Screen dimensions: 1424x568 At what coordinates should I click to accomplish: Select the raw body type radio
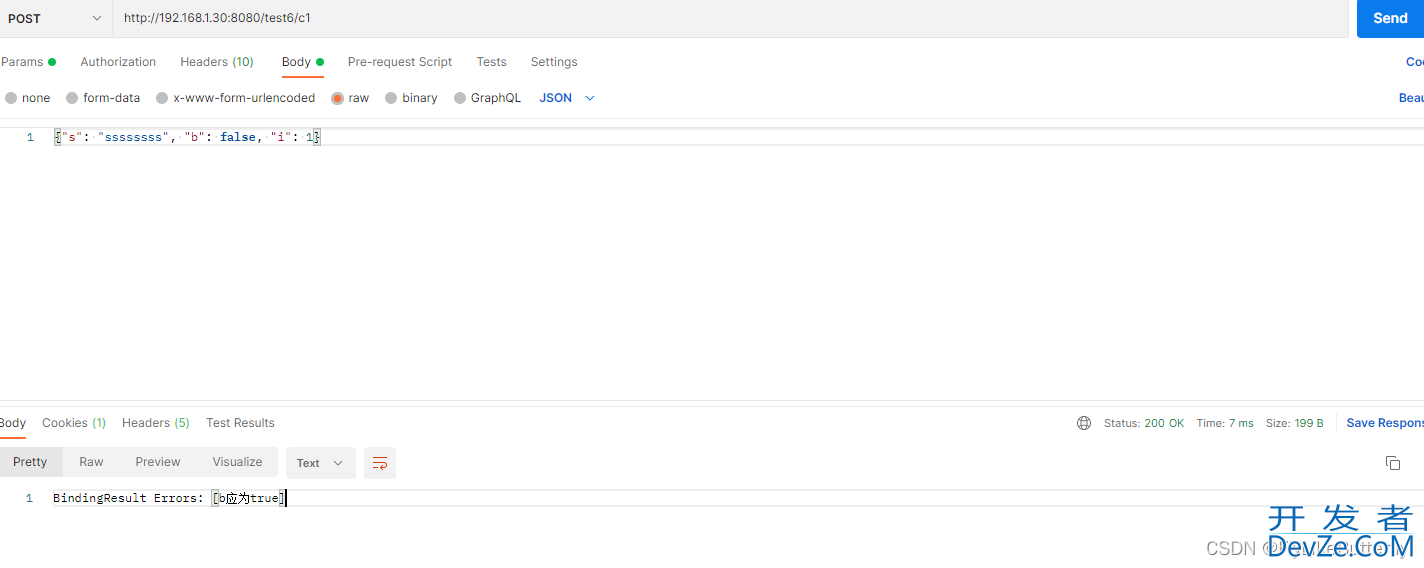(x=337, y=98)
